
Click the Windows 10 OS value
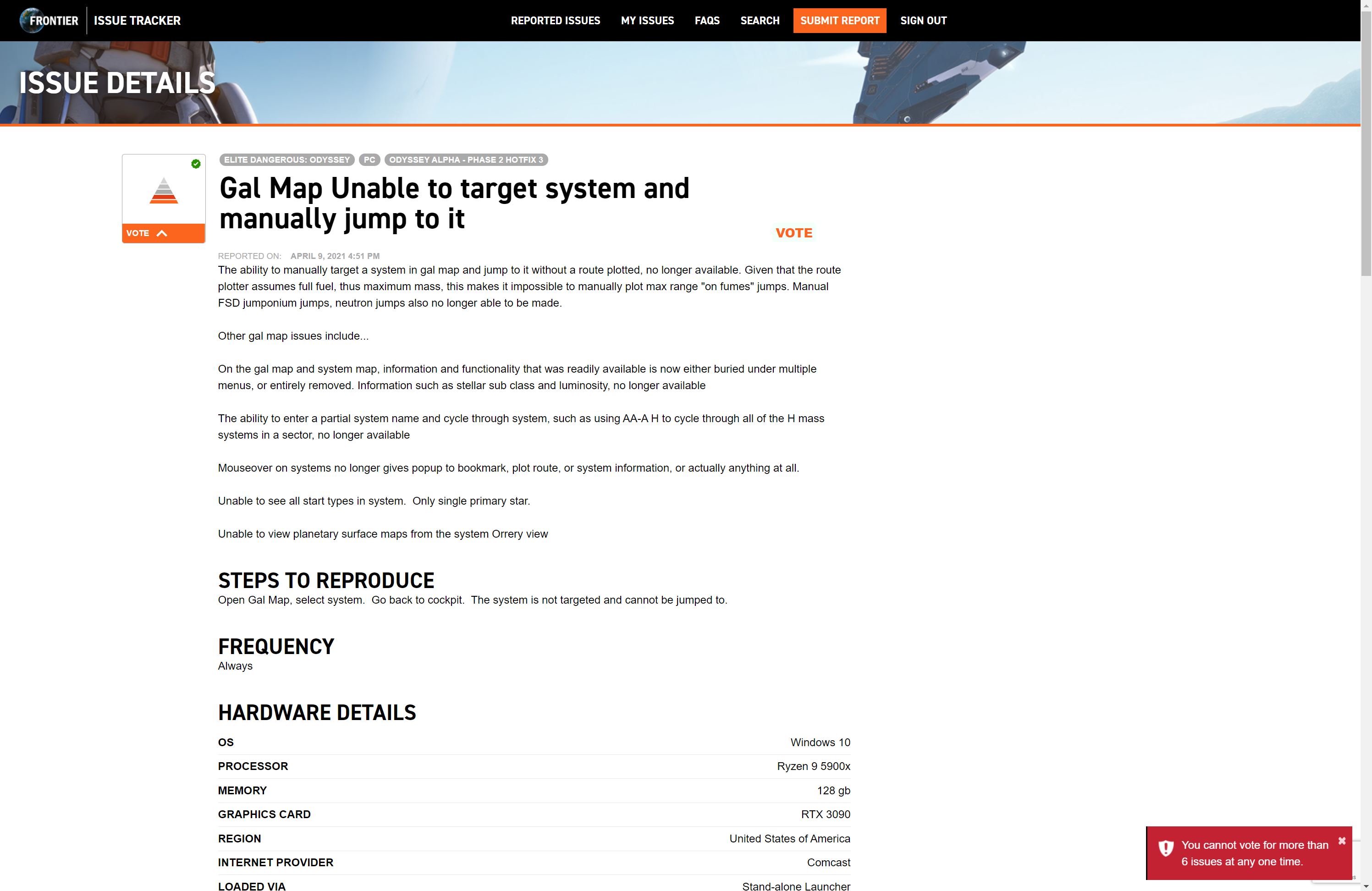click(x=820, y=742)
